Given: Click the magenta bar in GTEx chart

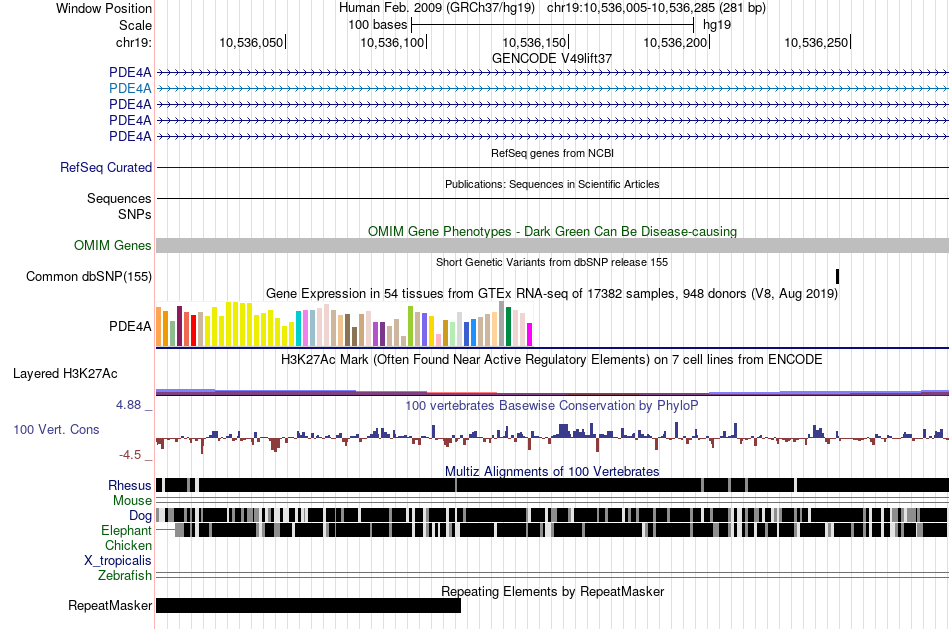Looking at the screenshot, I should pos(530,334).
